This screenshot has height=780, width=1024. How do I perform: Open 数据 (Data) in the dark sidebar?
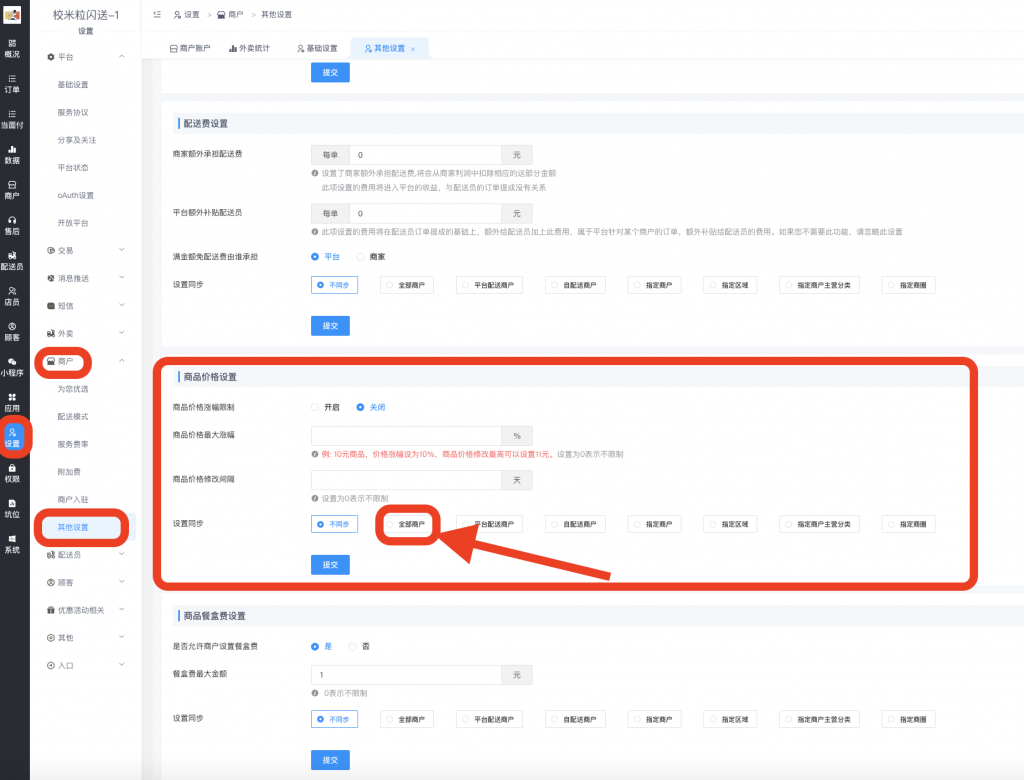(12, 154)
